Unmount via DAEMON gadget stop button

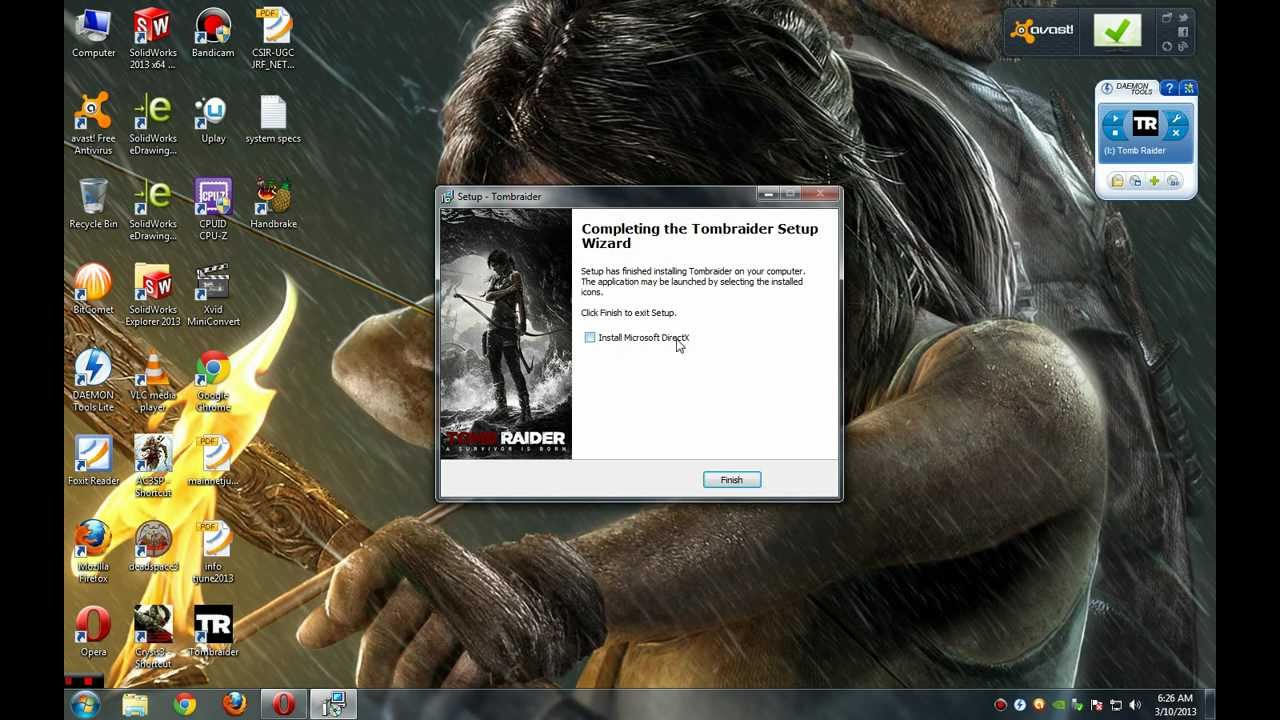[x=1116, y=133]
